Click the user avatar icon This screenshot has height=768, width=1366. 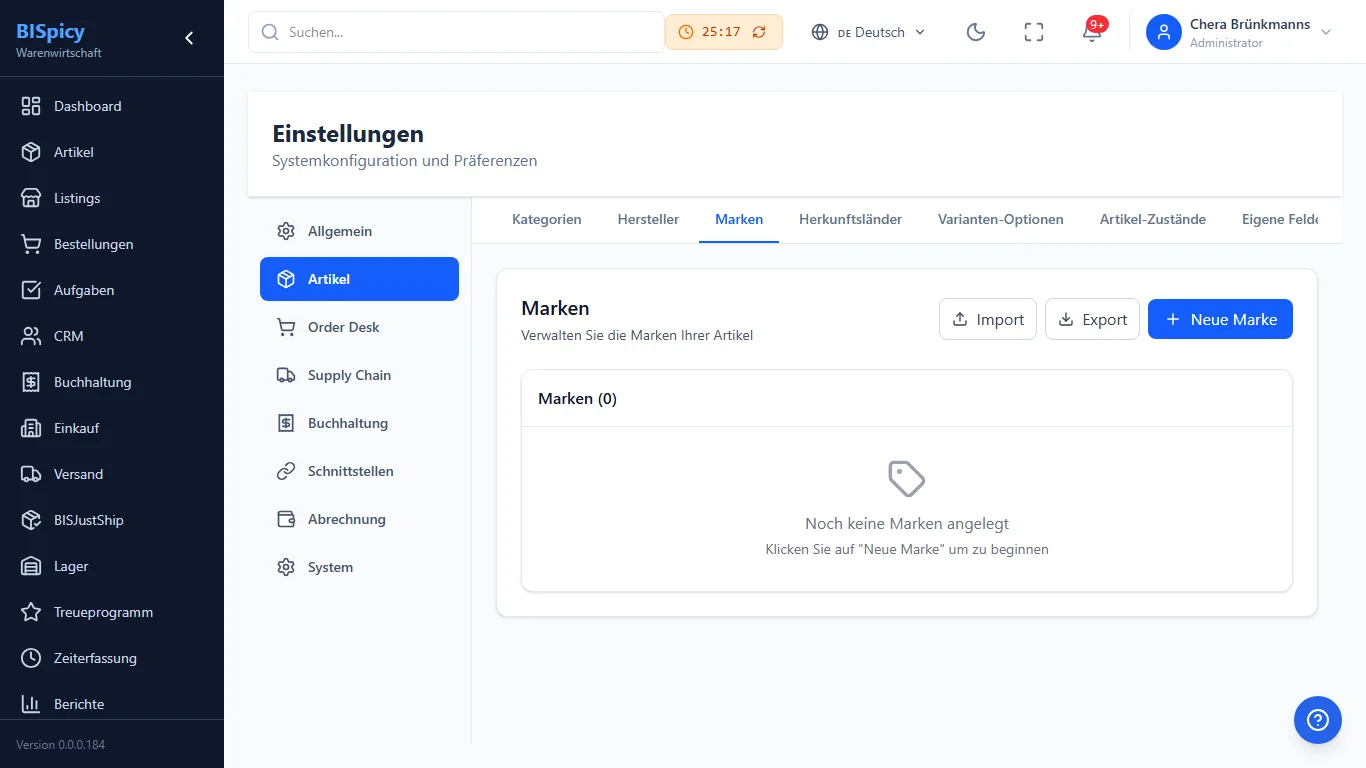click(1164, 32)
